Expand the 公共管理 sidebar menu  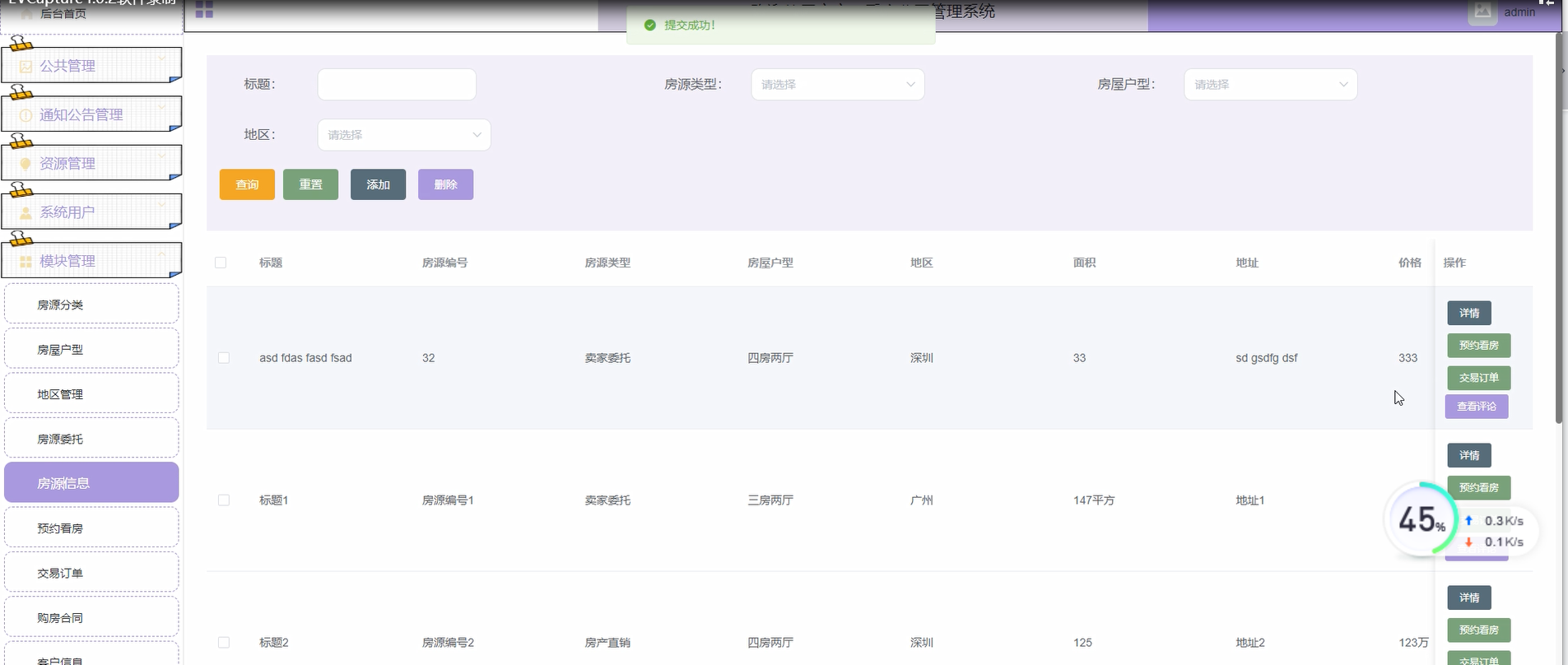[91, 66]
